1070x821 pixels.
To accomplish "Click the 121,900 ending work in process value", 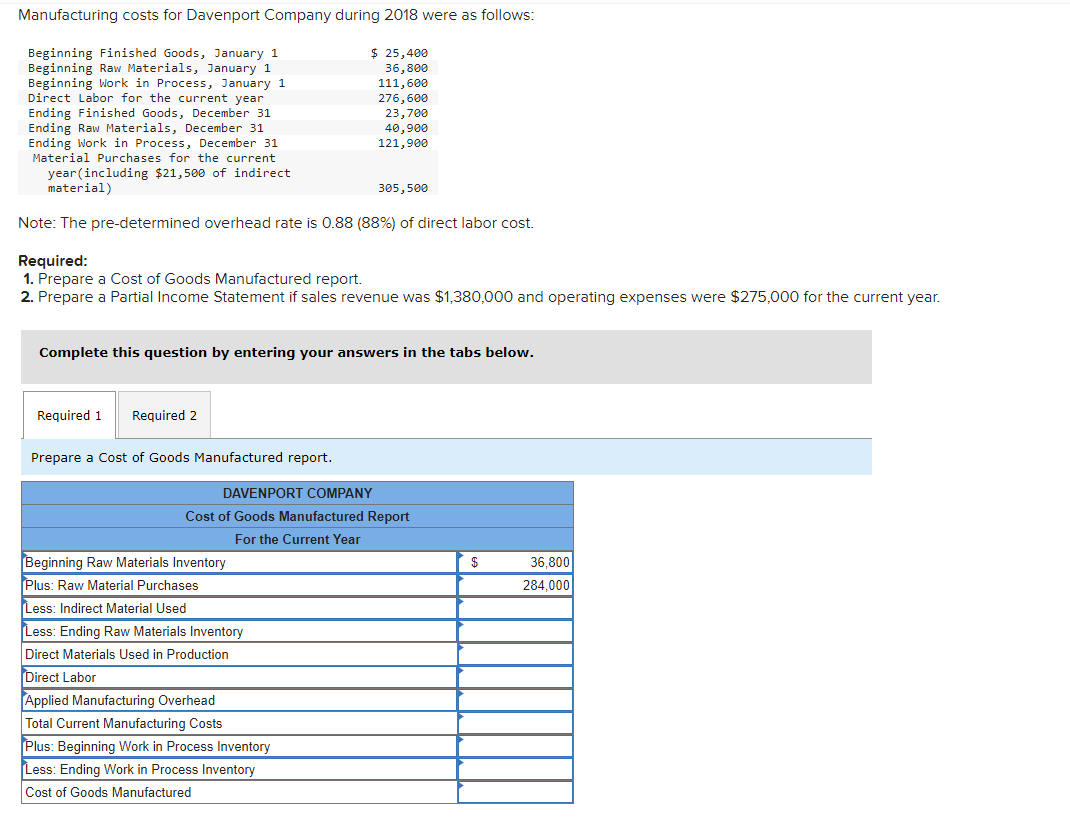I will coord(403,143).
